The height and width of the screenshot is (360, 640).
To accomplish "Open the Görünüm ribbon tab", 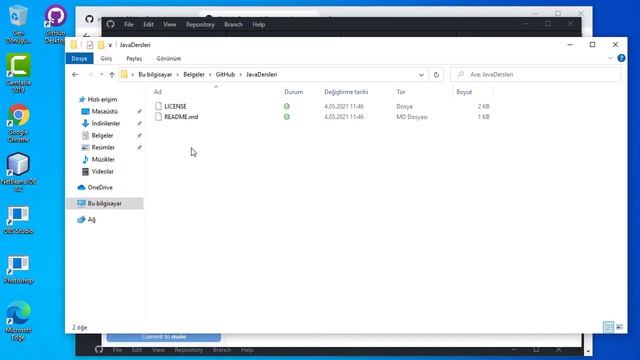I will click(169, 58).
